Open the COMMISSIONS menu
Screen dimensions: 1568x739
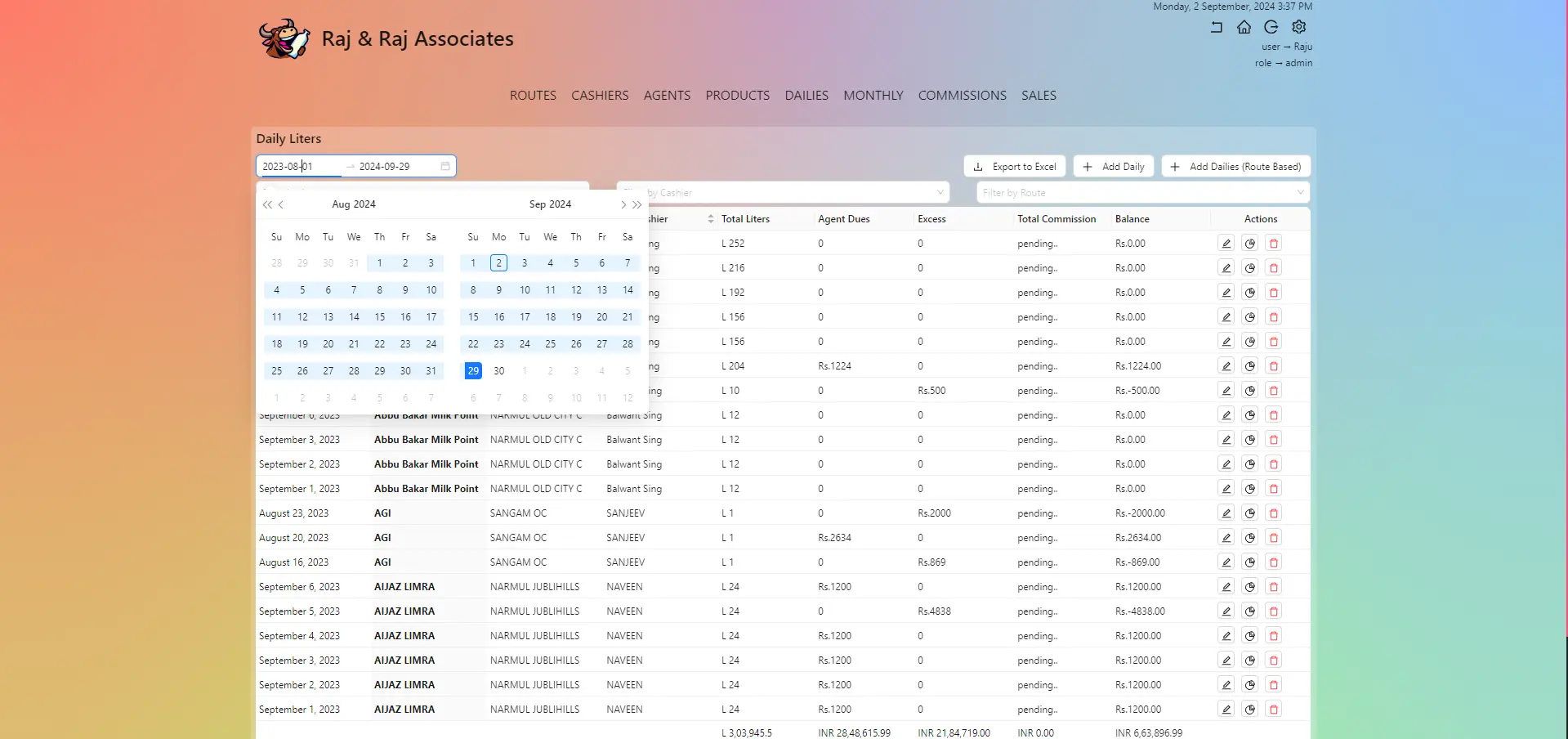click(963, 96)
